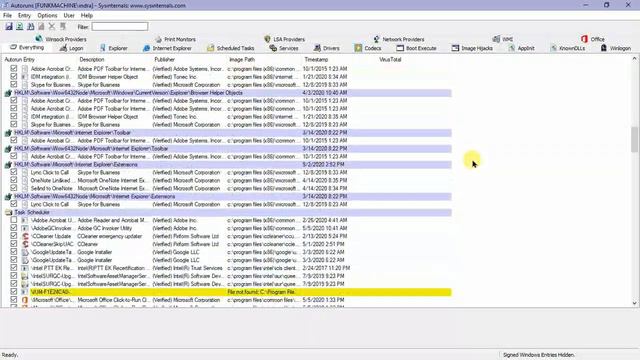Click the Winsock Providers tab icon
Image resolution: width=640 pixels, height=360 pixels.
click(39, 39)
